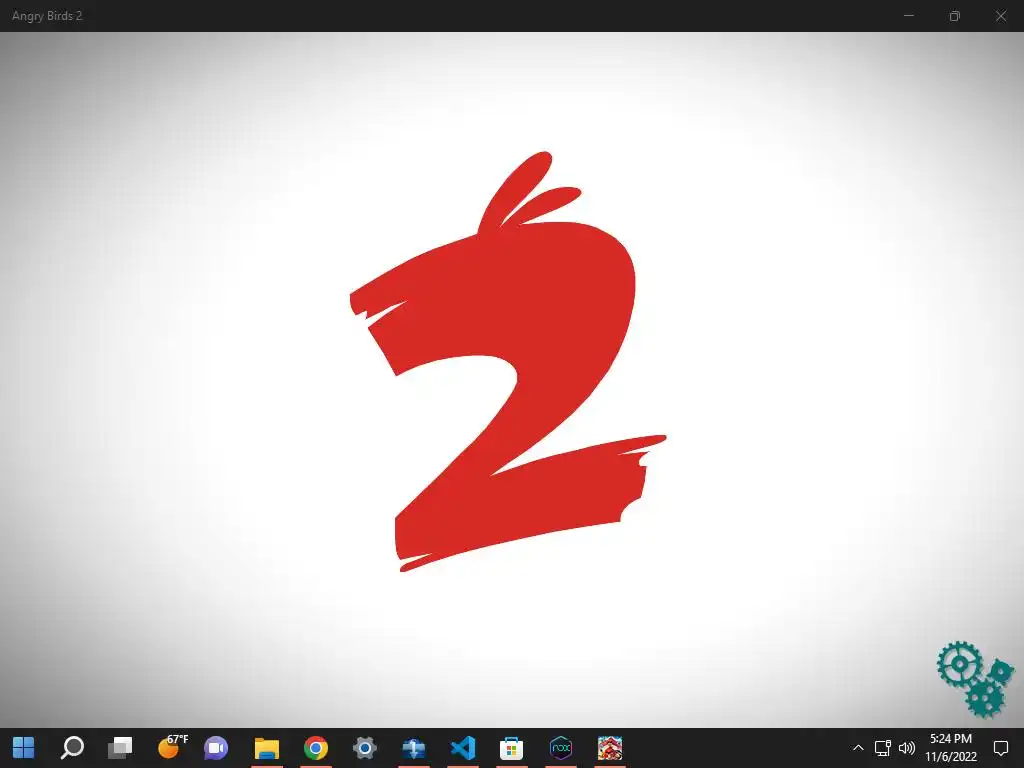Open File Explorer from taskbar
Image resolution: width=1024 pixels, height=768 pixels.
(x=266, y=748)
